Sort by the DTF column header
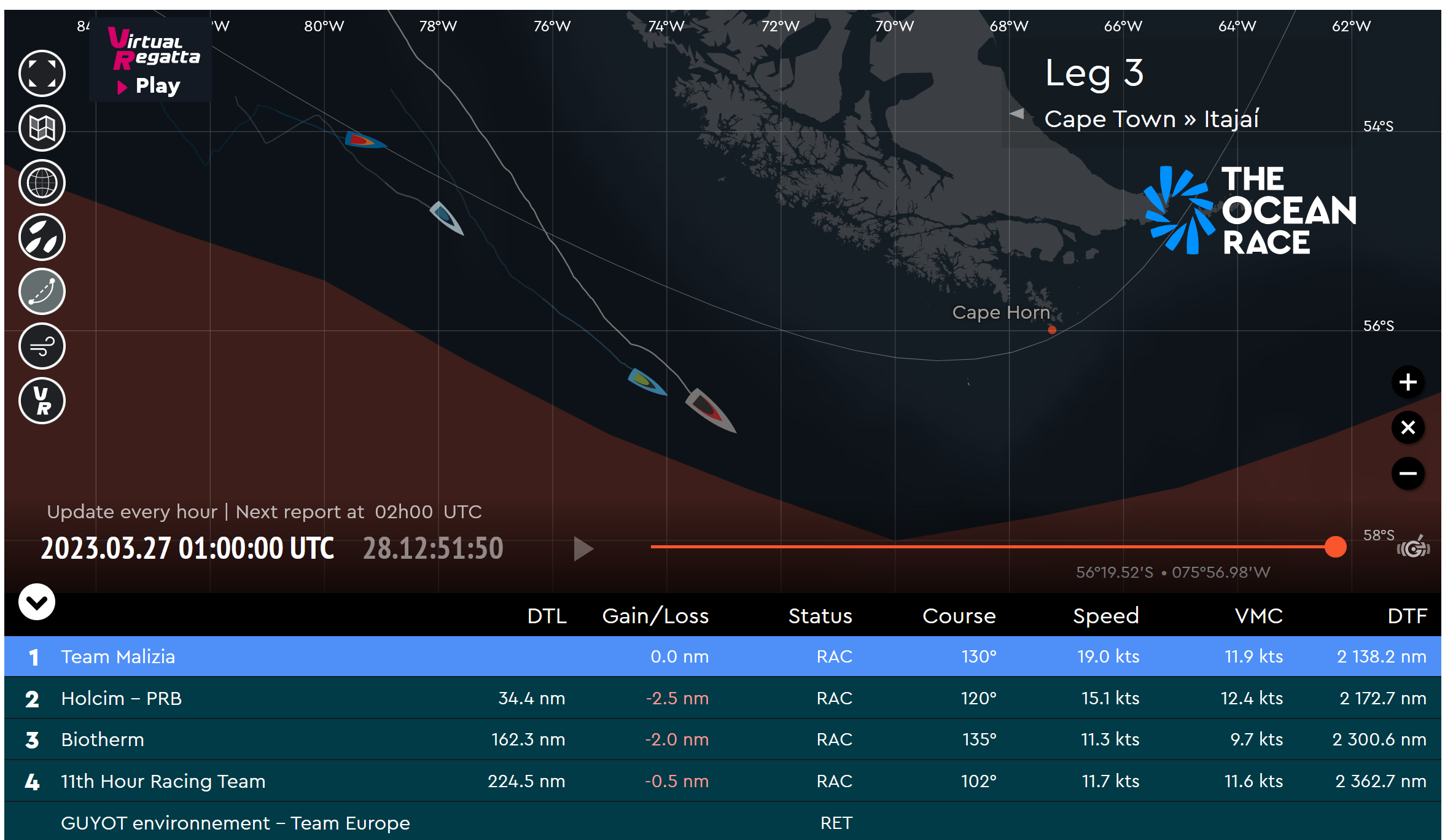The image size is (1445, 840). [x=1407, y=616]
